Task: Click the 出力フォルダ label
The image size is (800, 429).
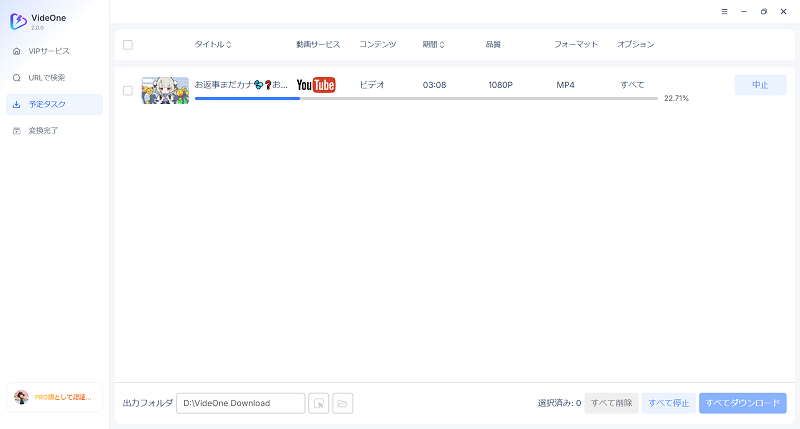Action: (148, 403)
